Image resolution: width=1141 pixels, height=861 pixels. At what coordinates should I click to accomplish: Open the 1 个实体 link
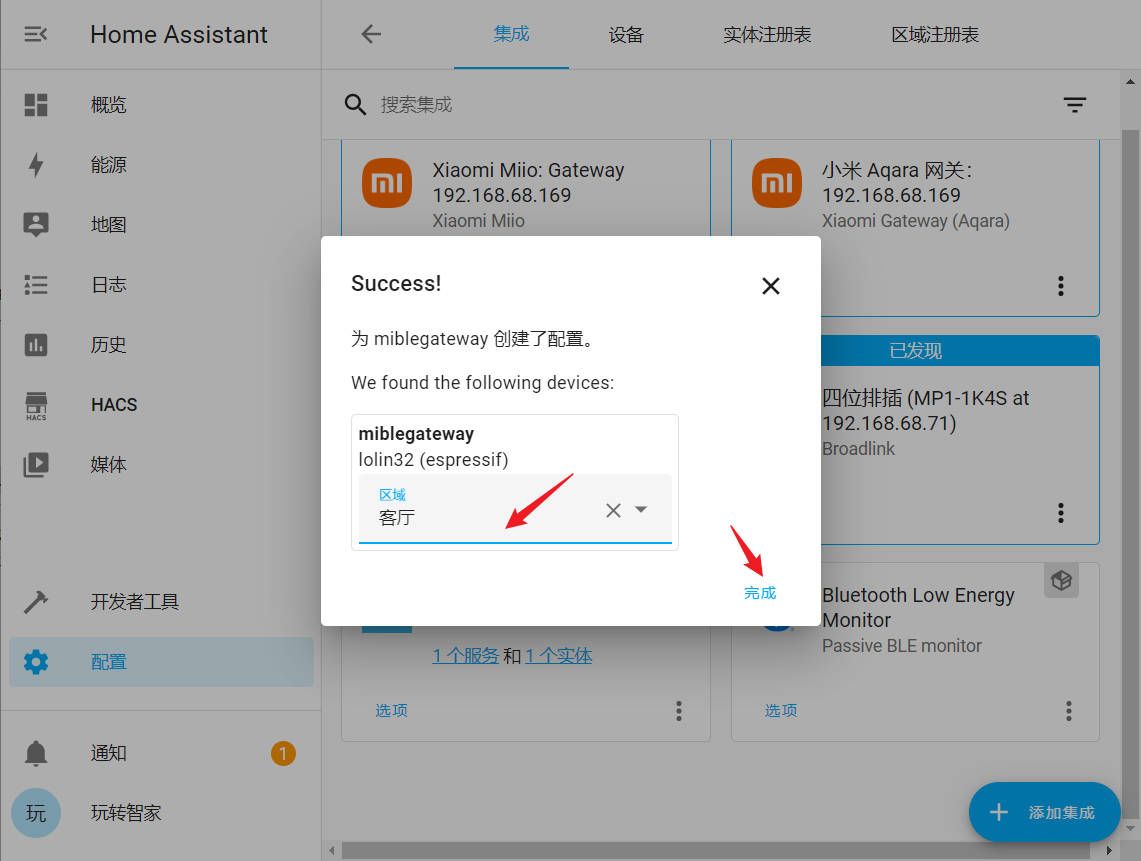pos(559,656)
